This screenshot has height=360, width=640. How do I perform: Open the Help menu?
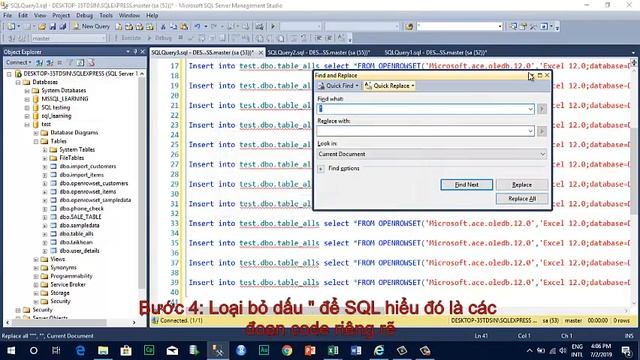[x=152, y=16]
